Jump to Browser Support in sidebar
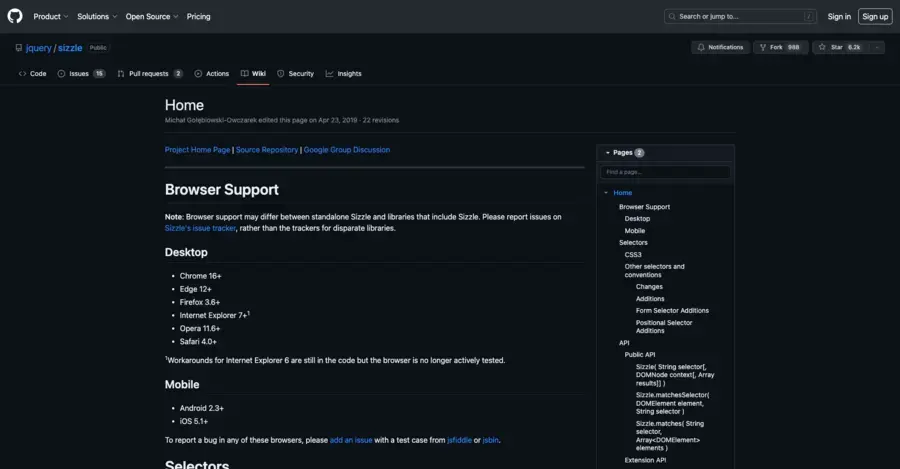The height and width of the screenshot is (469, 900). tap(645, 207)
